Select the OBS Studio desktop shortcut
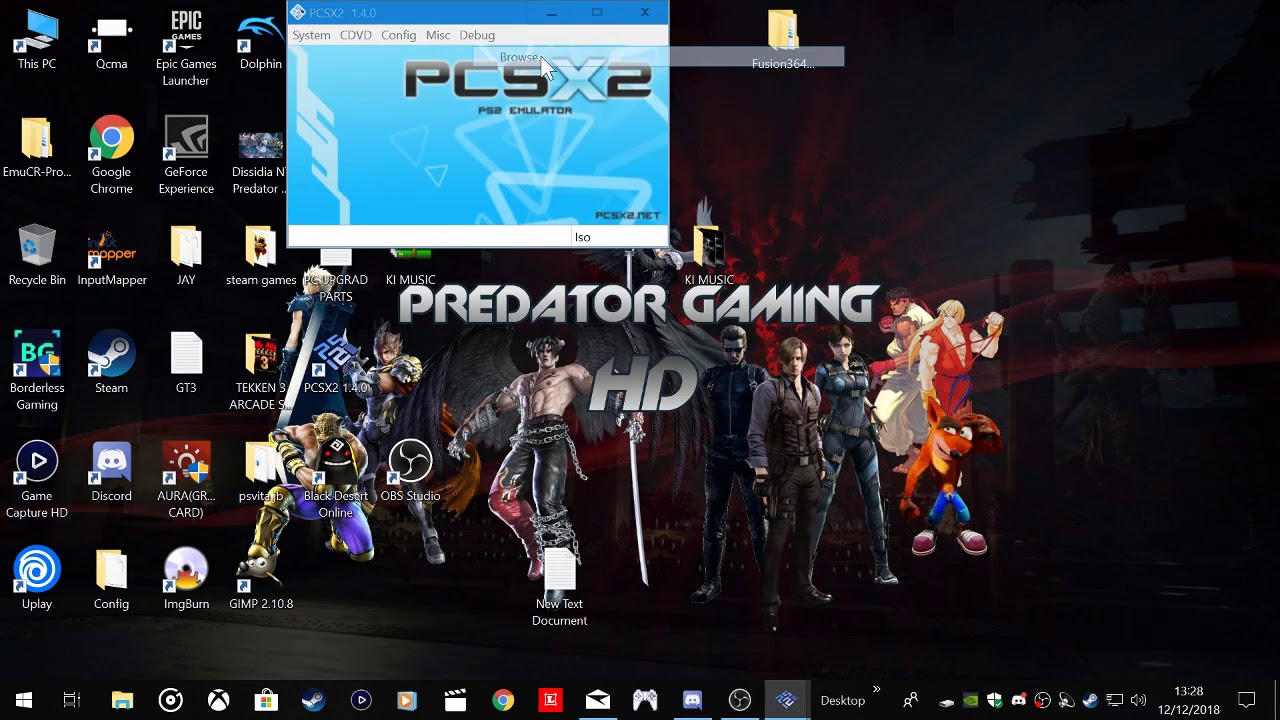This screenshot has height=720, width=1280. pyautogui.click(x=410, y=472)
